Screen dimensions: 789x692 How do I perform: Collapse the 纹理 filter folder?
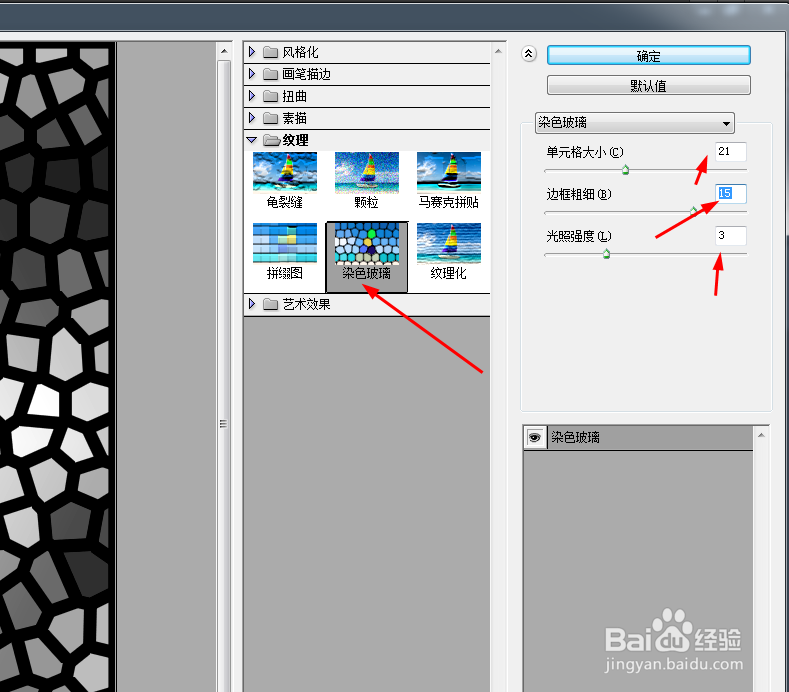coord(252,140)
